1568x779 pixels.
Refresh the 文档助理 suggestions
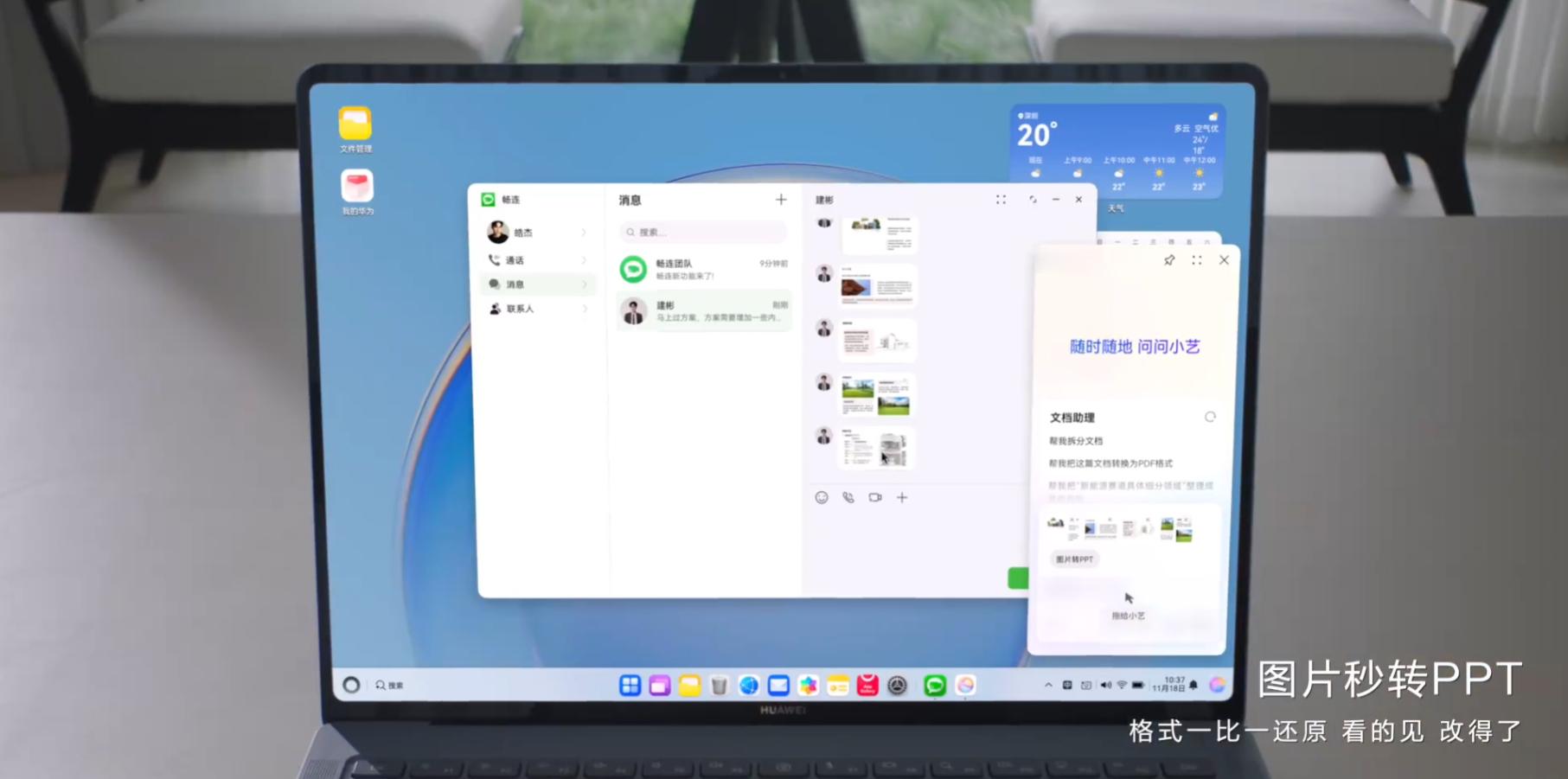(1210, 417)
